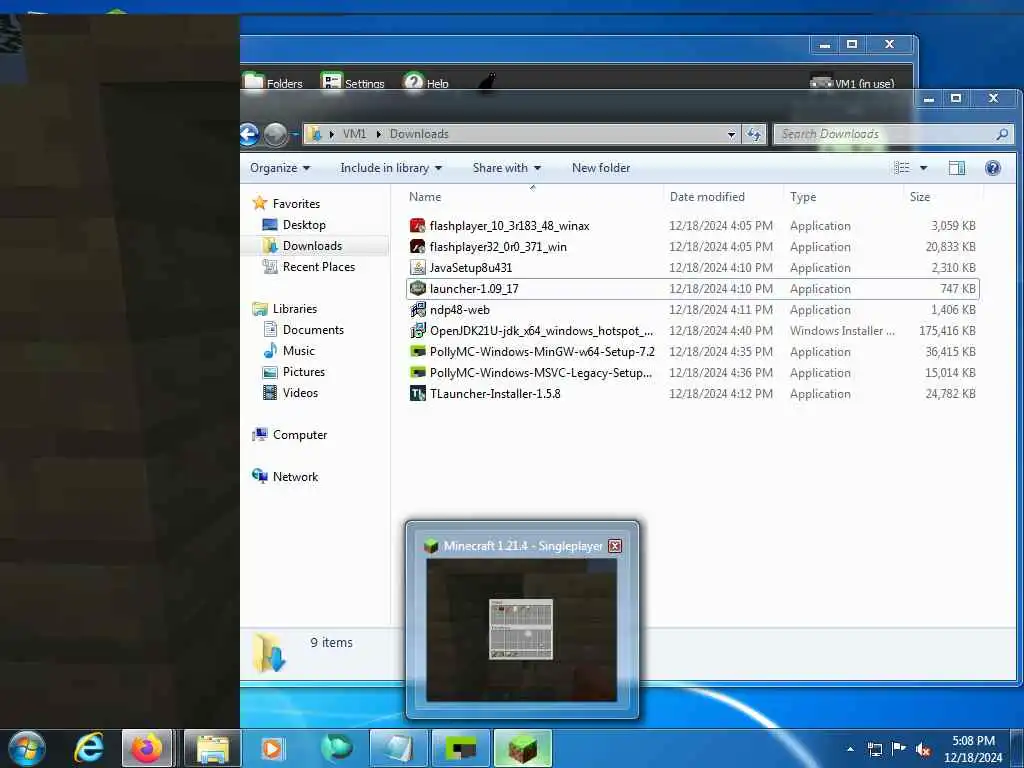Select Computer in navigation pane
This screenshot has width=1024, height=768.
point(300,435)
